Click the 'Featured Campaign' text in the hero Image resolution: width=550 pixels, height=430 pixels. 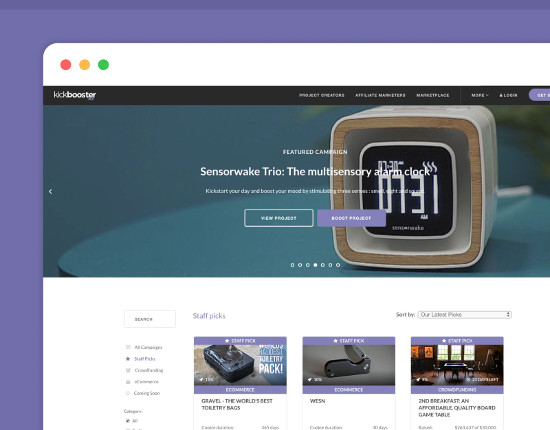[315, 152]
